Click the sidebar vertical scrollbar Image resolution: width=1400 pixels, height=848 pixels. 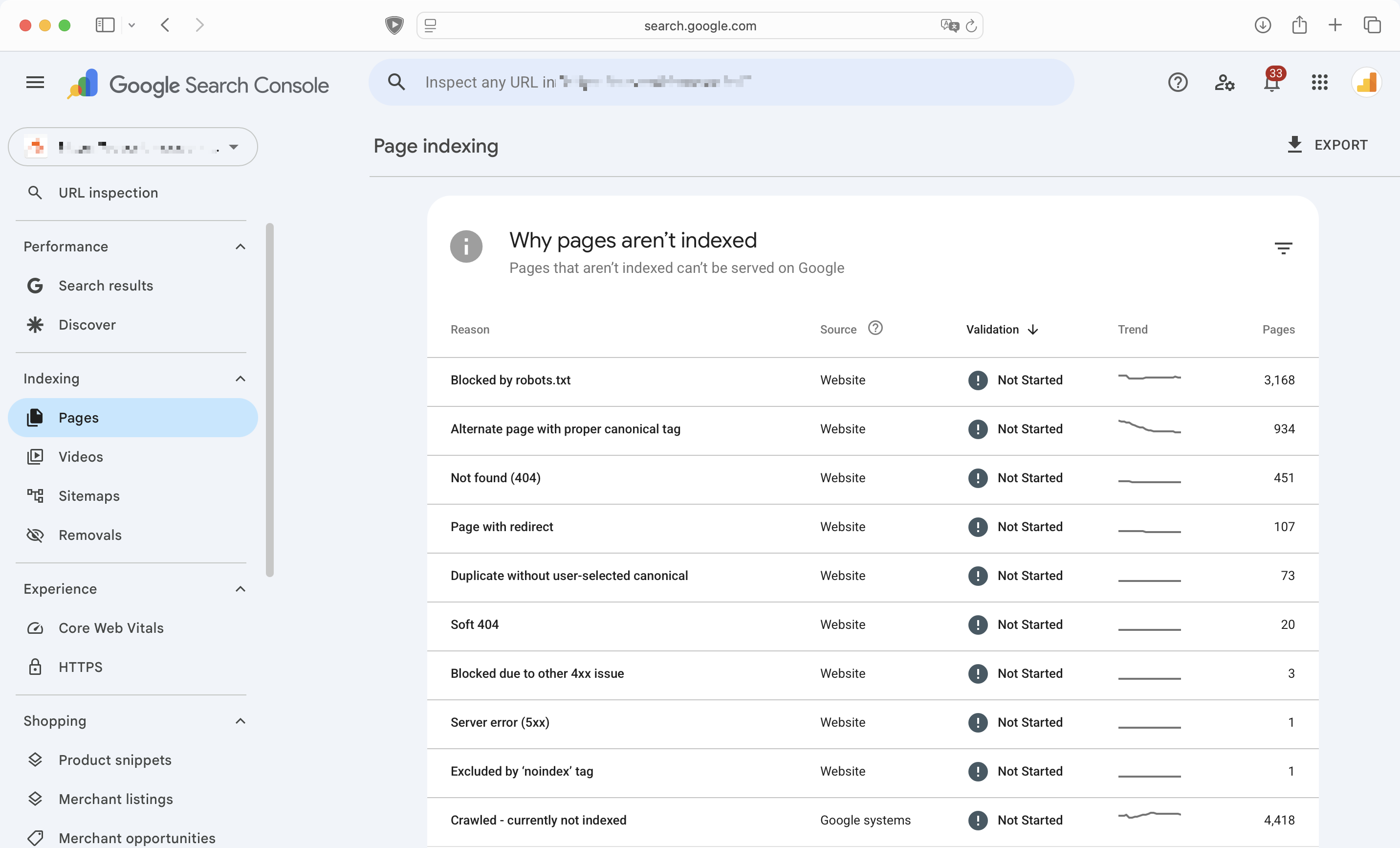(x=270, y=400)
